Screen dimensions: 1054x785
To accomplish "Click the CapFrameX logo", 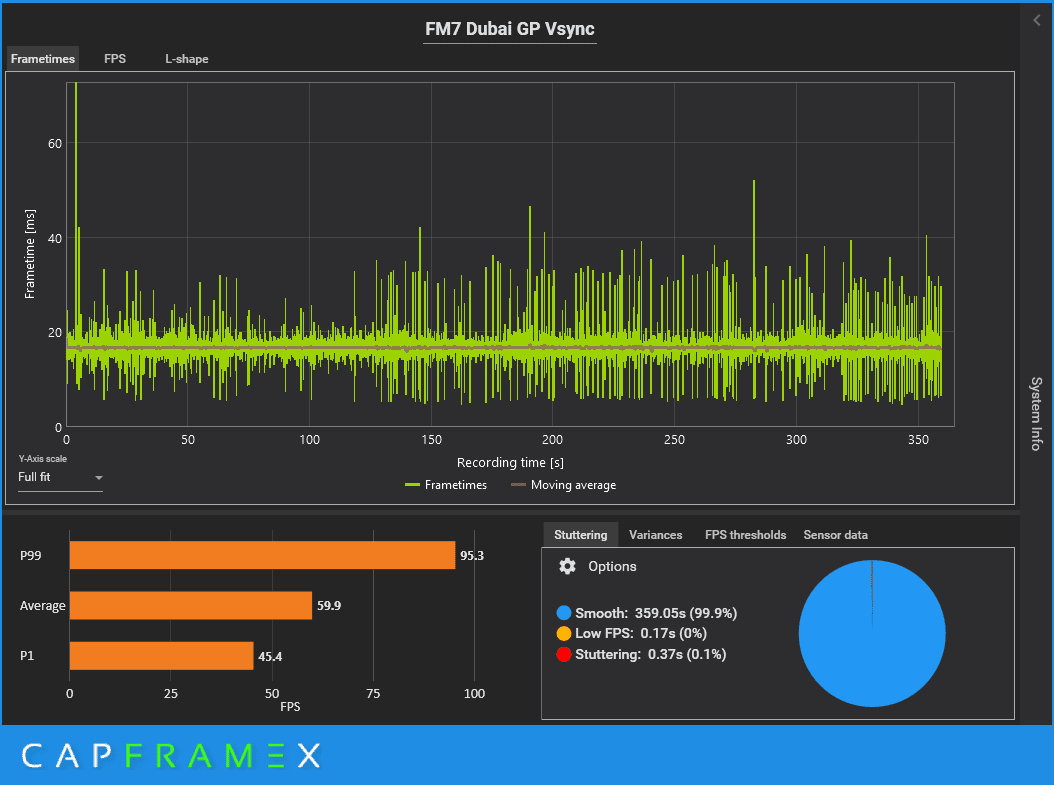I will coord(171,755).
